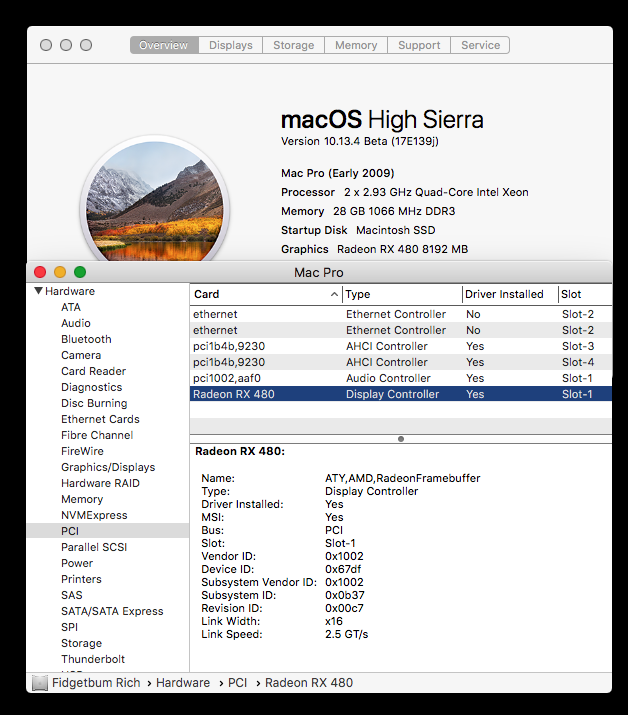Click the Version 10.13.4 Beta text
The width and height of the screenshot is (628, 715).
click(x=360, y=141)
